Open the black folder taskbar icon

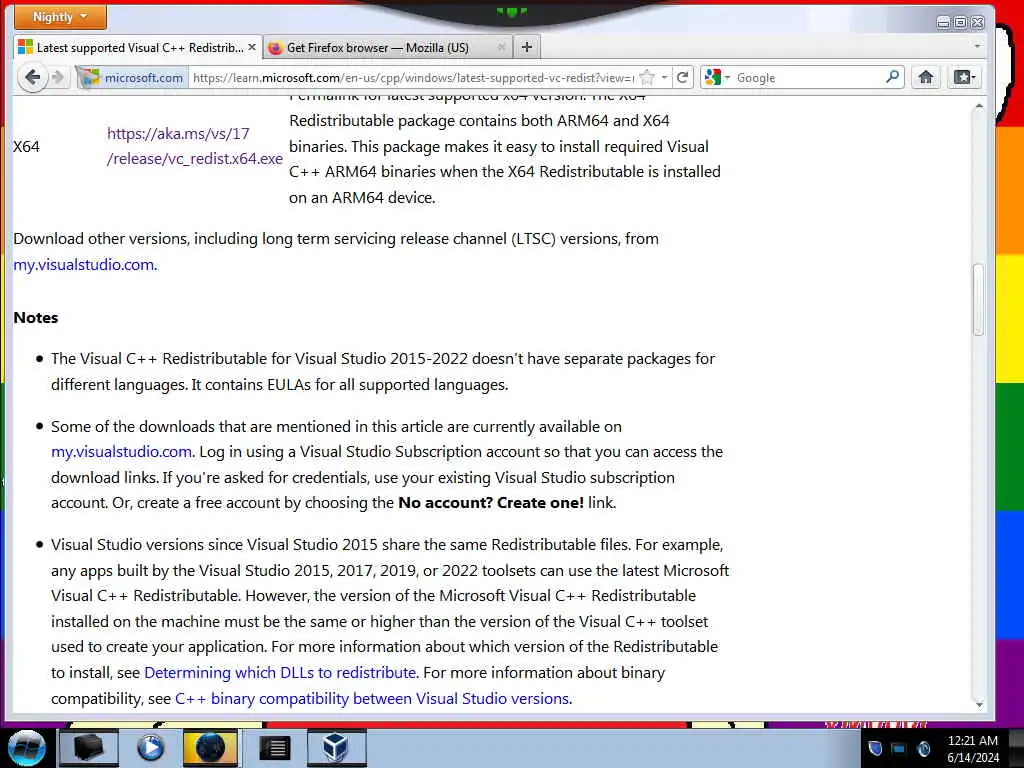[88, 748]
